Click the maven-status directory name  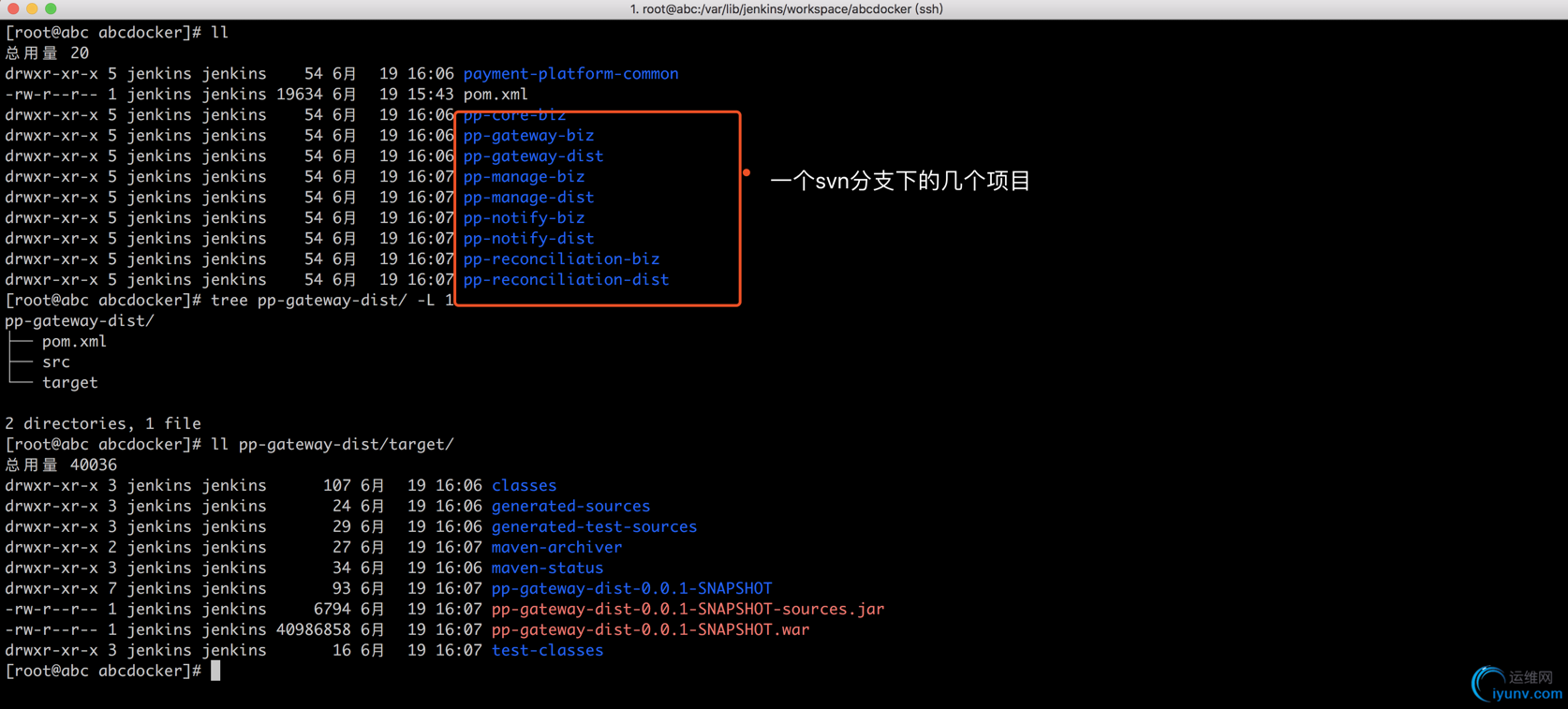[547, 568]
